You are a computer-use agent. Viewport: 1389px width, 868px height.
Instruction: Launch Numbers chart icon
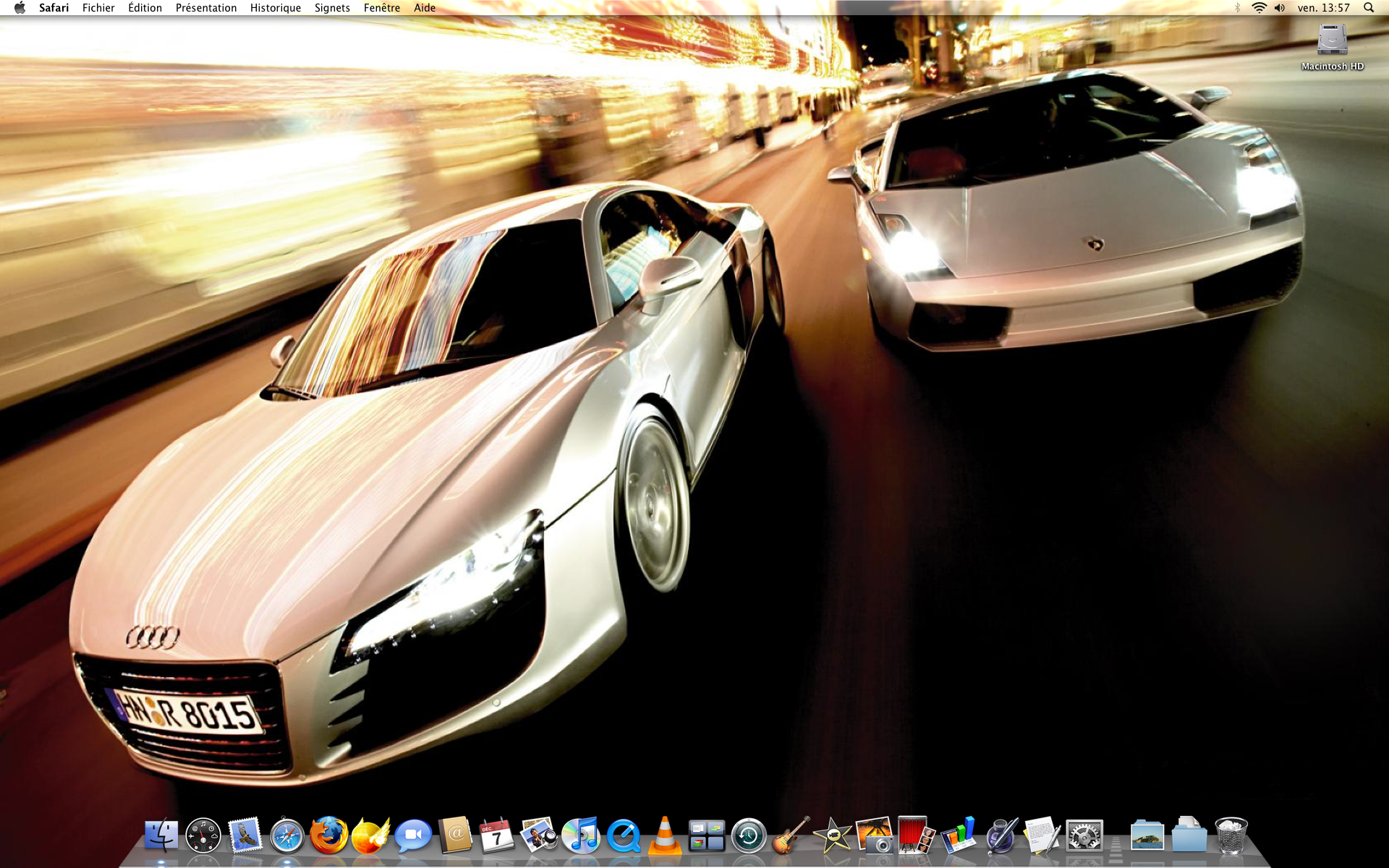[959, 835]
